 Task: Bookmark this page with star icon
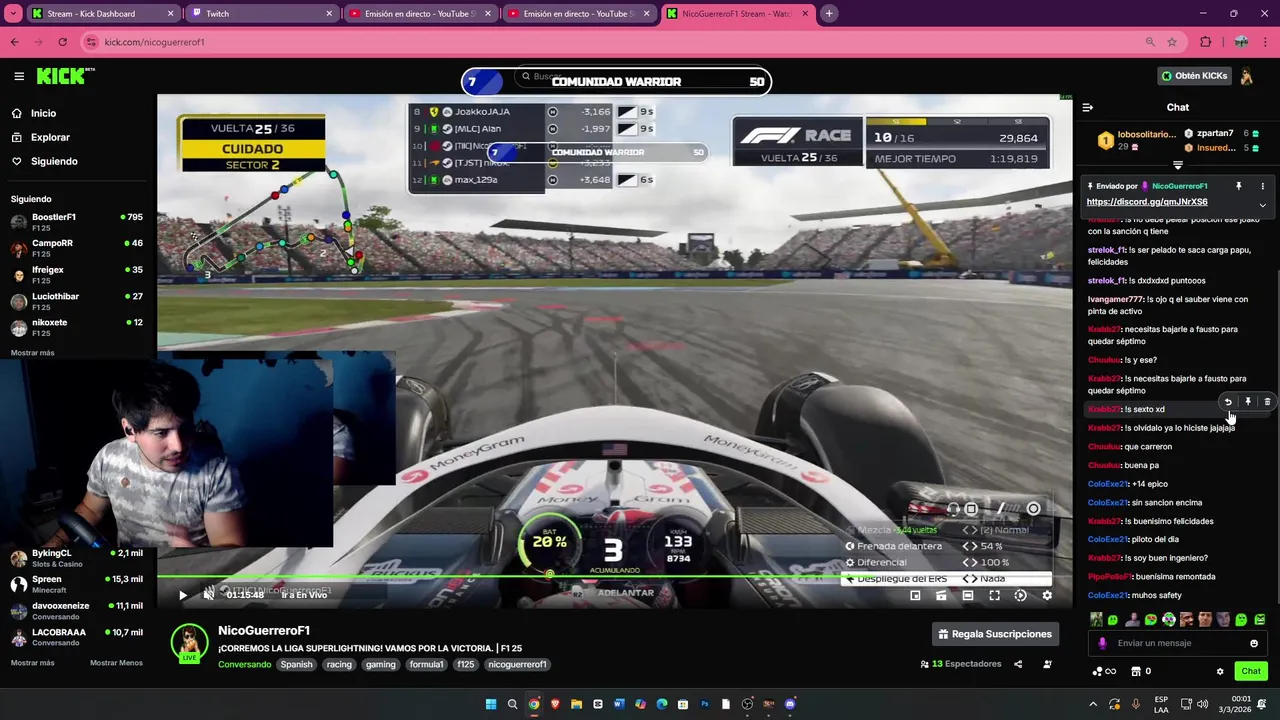(1172, 42)
